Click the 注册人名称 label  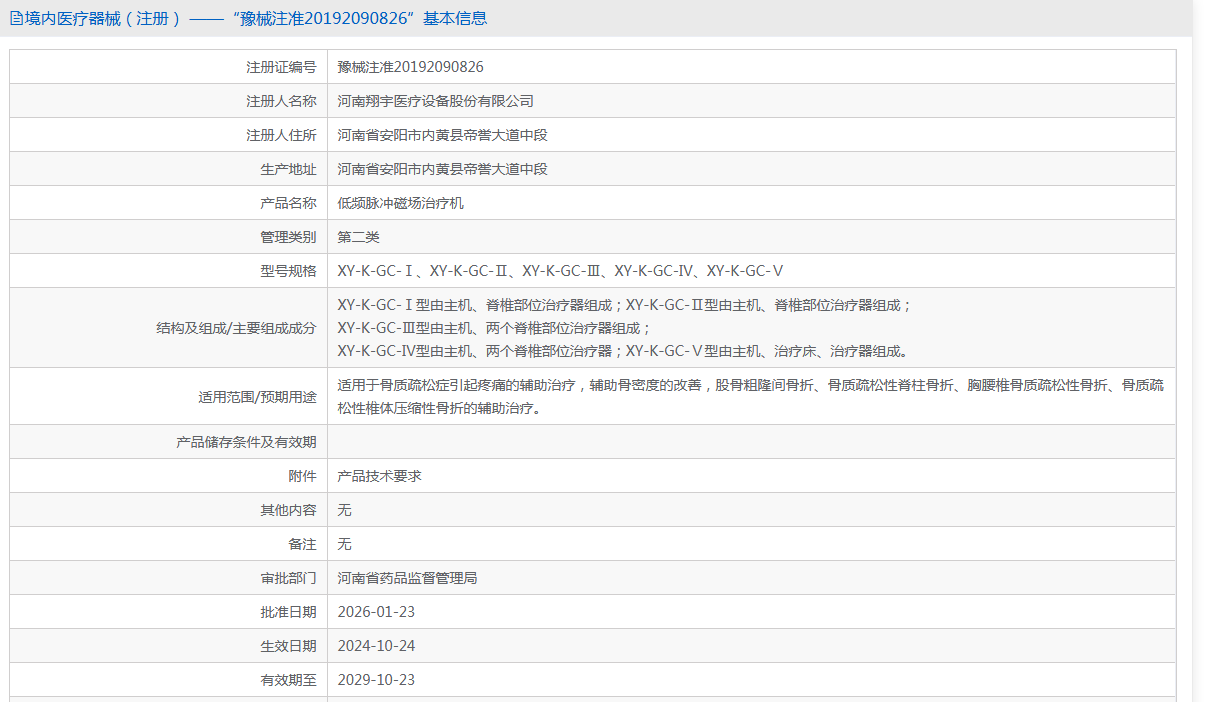click(x=281, y=101)
